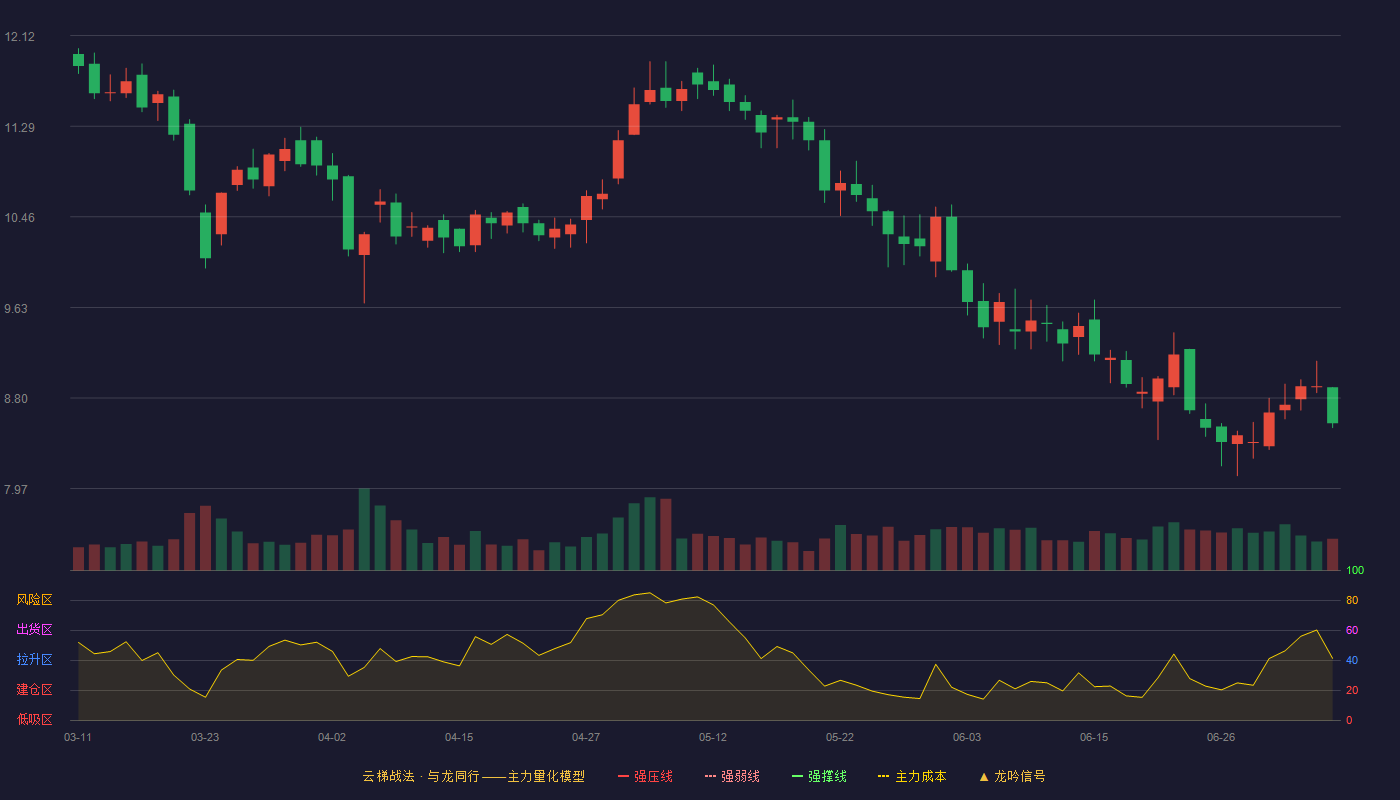Viewport: 1400px width, 800px height.
Task: Select the 风险区 zone label
Action: (x=34, y=600)
